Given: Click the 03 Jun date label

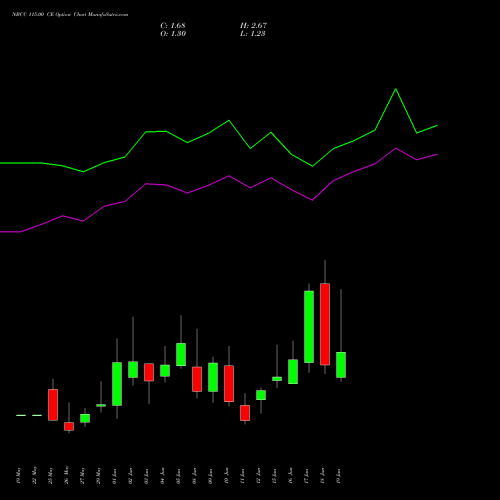Looking at the screenshot, I should tap(146, 476).
